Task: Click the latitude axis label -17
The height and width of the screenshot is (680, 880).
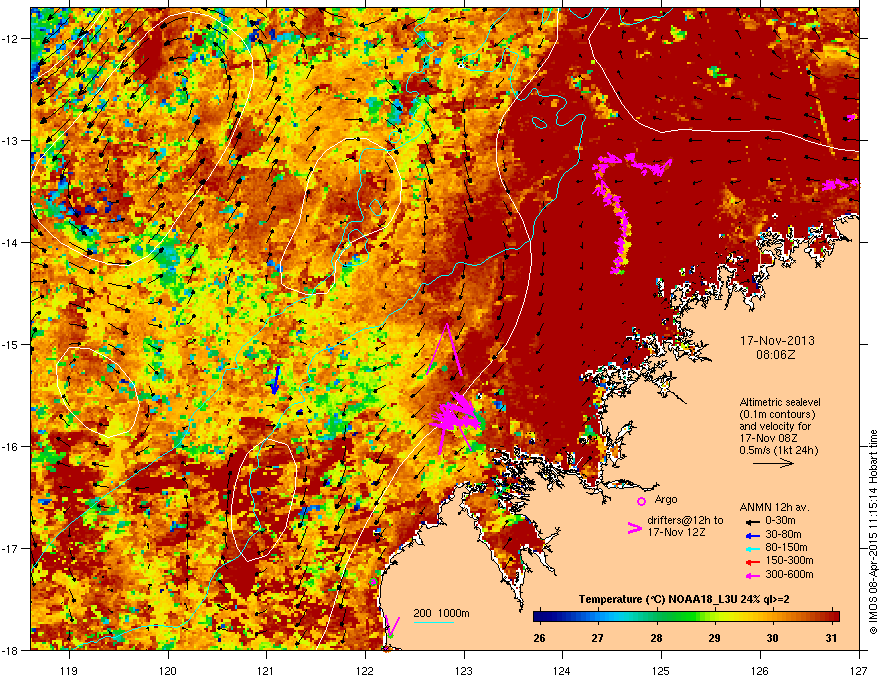Action: pyautogui.click(x=11, y=548)
